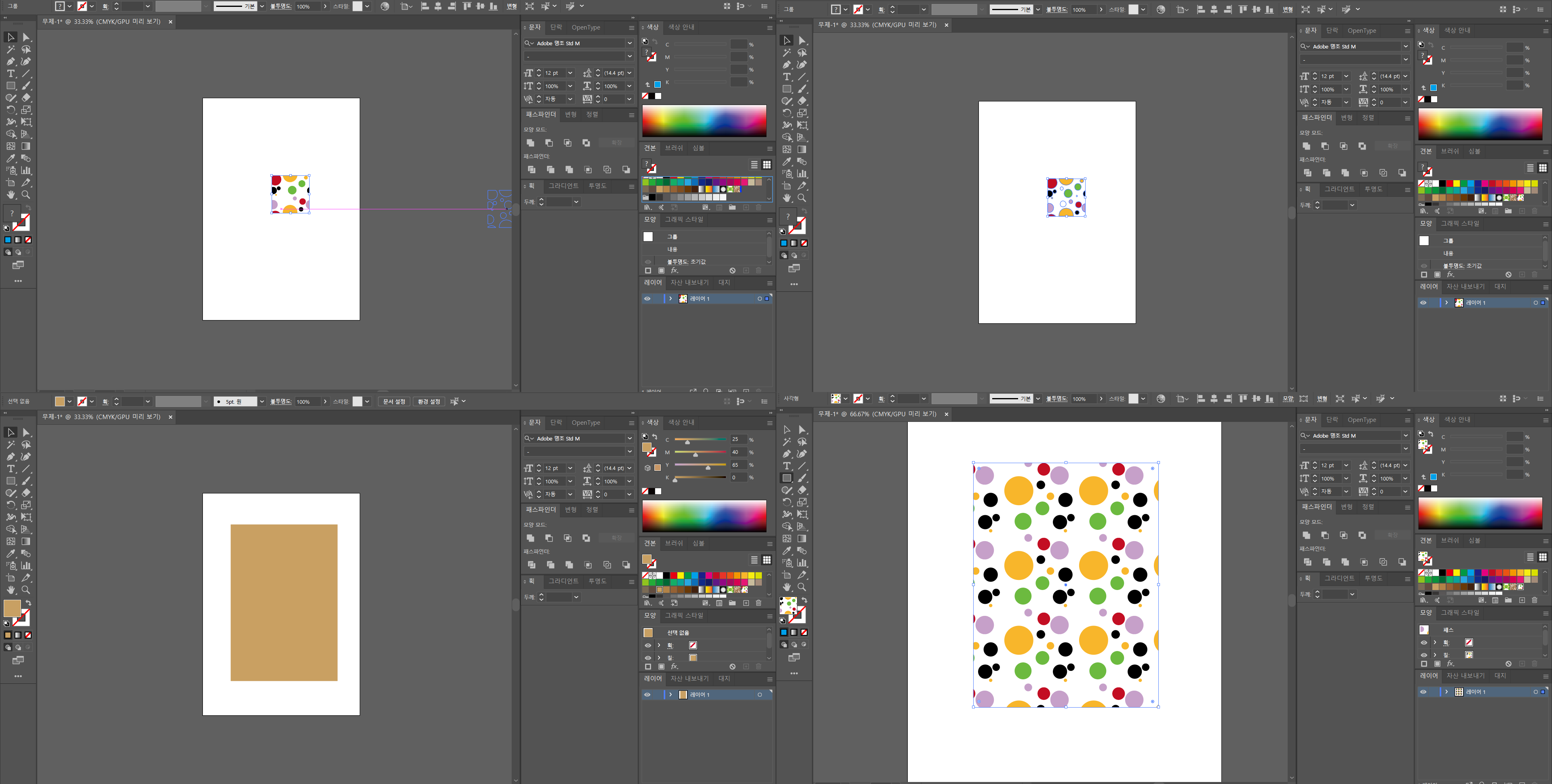Select Rectangle tool in the 66.67% zoom window
This screenshot has height=784, width=1552.
coord(786,478)
